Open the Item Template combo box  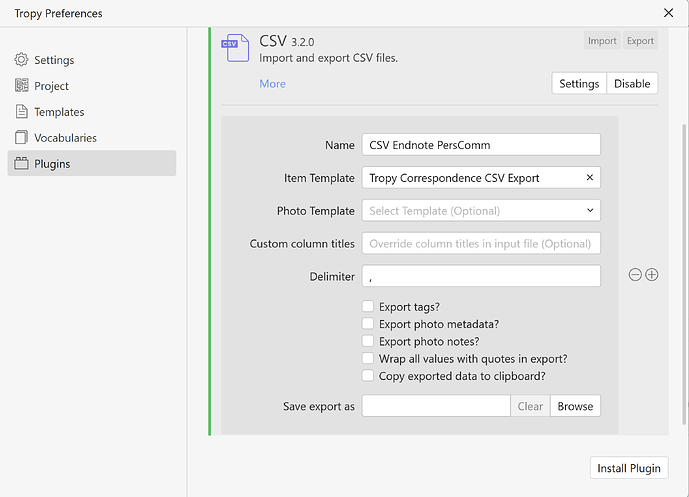[481, 178]
